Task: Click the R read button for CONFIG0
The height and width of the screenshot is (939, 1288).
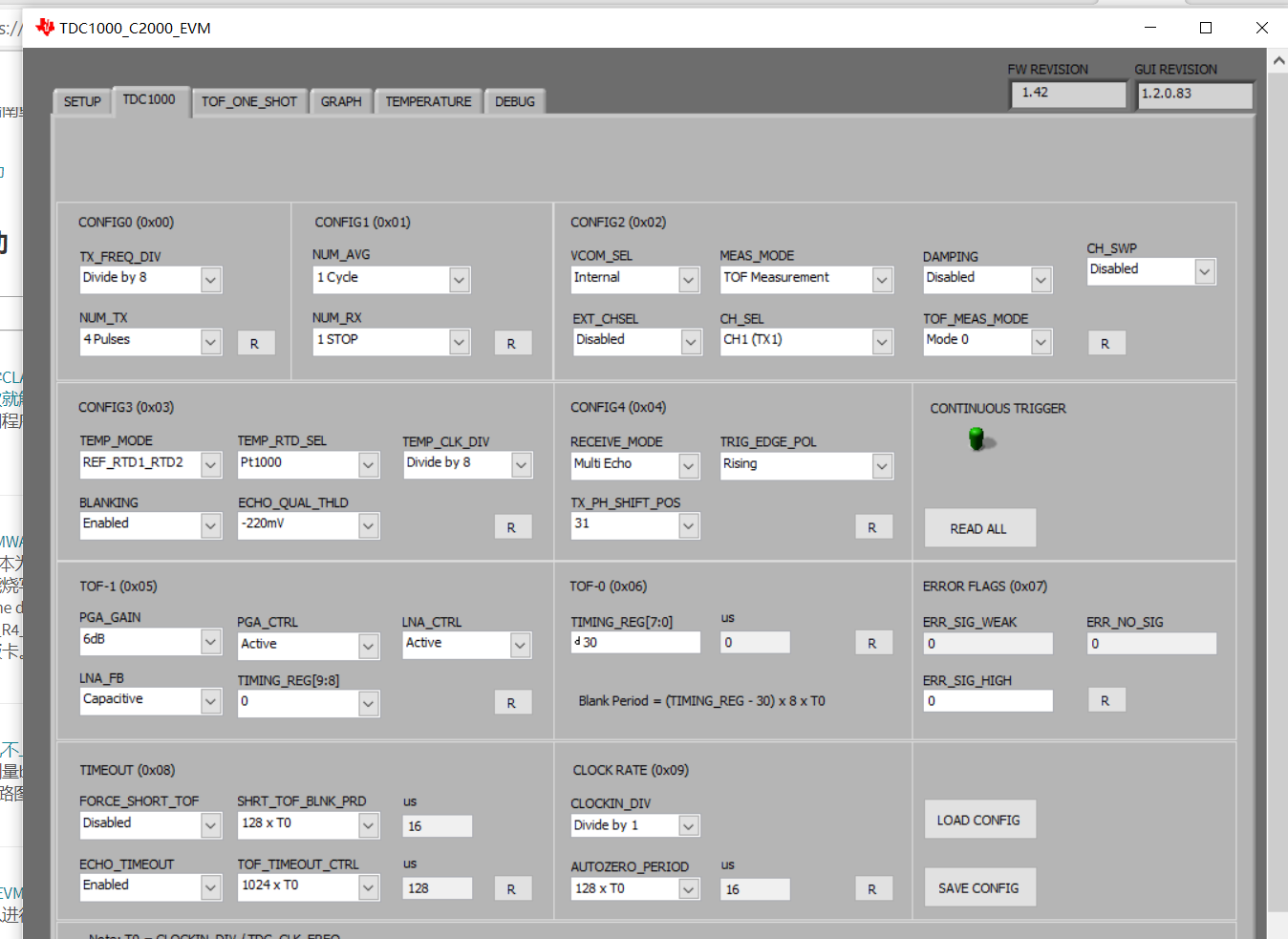Action: (x=256, y=343)
